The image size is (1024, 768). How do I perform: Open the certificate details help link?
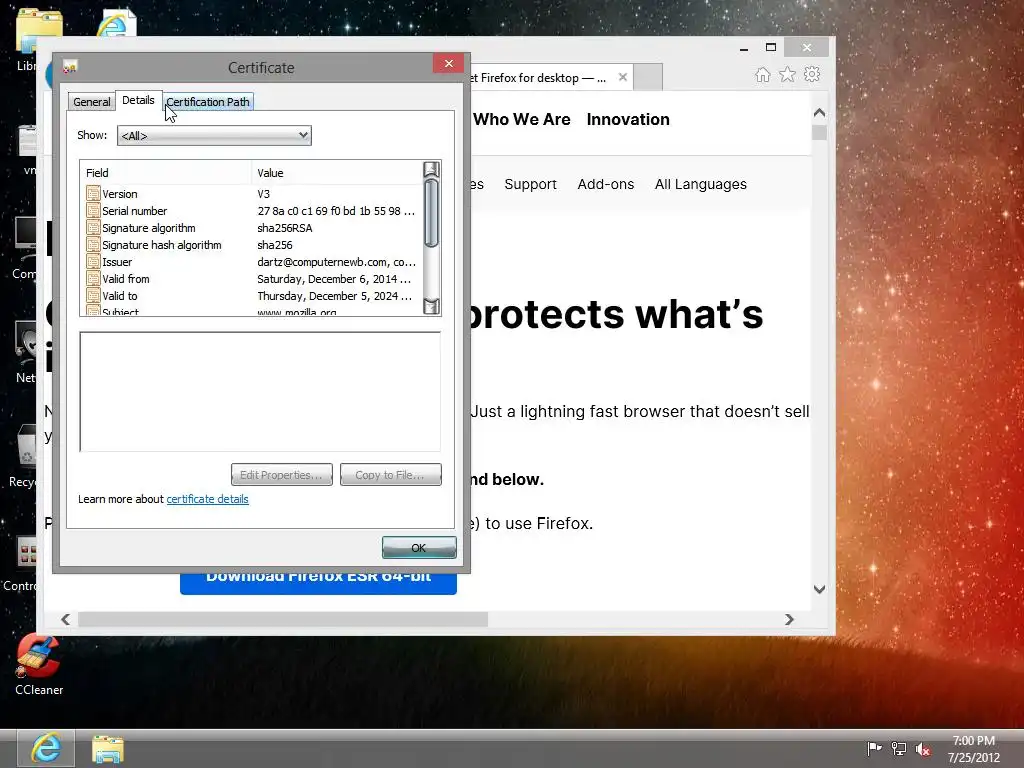[x=207, y=499]
